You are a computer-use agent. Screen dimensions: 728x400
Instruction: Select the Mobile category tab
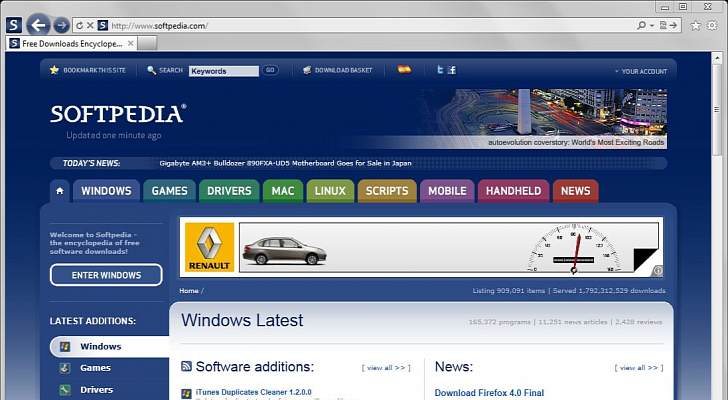447,191
